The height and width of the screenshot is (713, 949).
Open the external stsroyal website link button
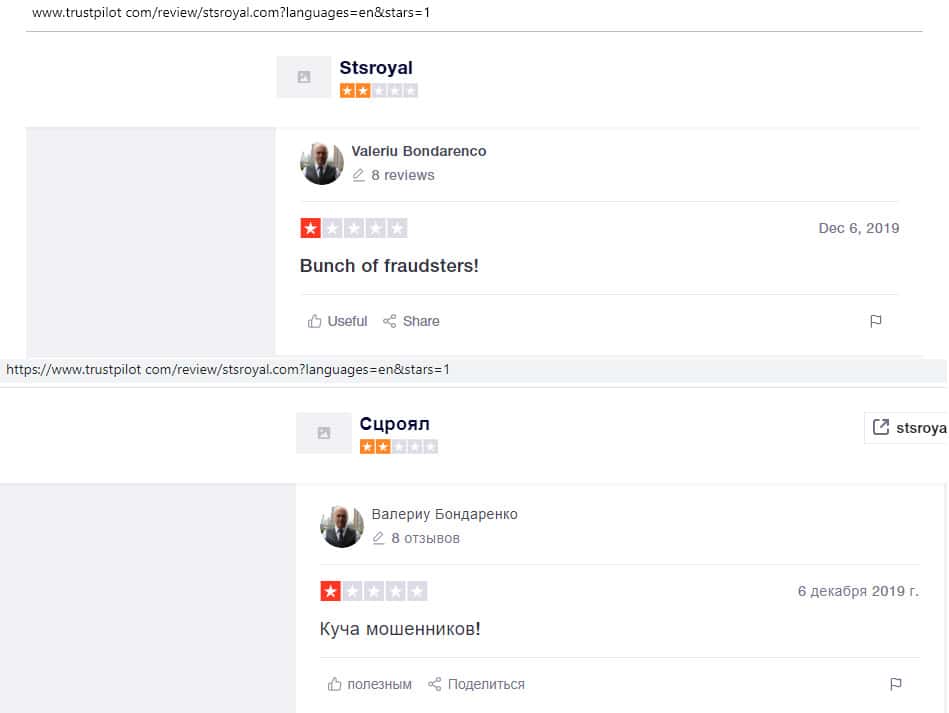(906, 427)
